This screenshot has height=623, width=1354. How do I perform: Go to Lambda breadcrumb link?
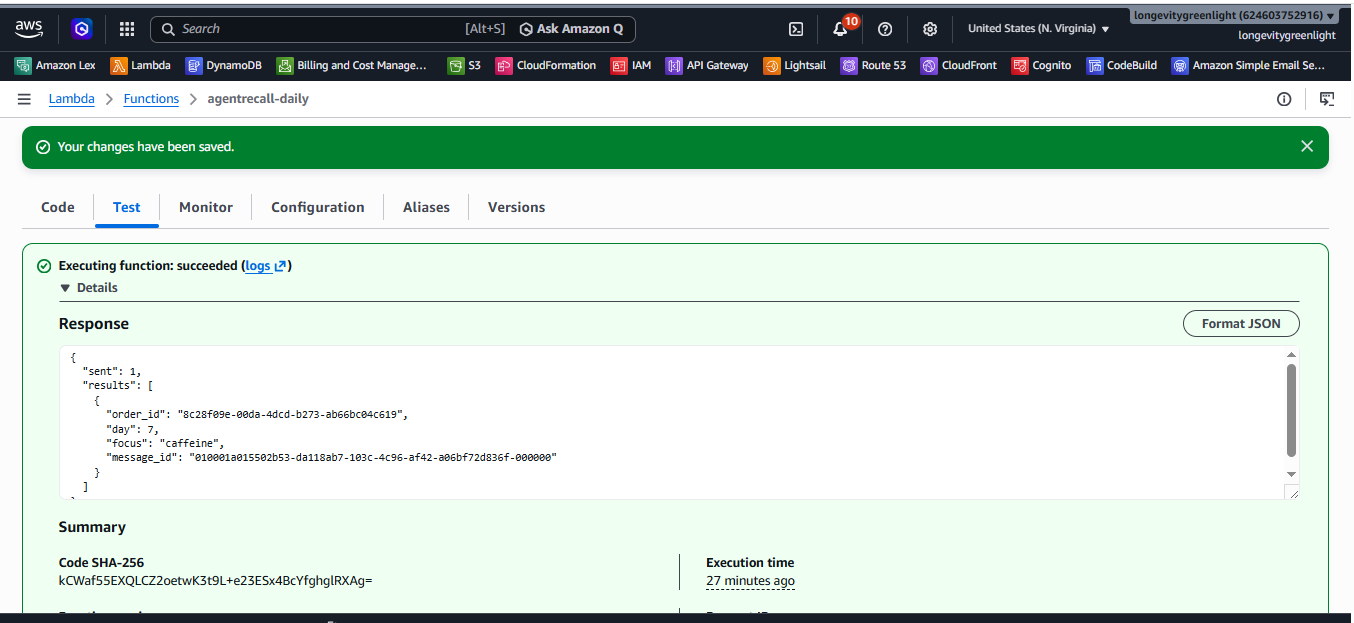(72, 99)
